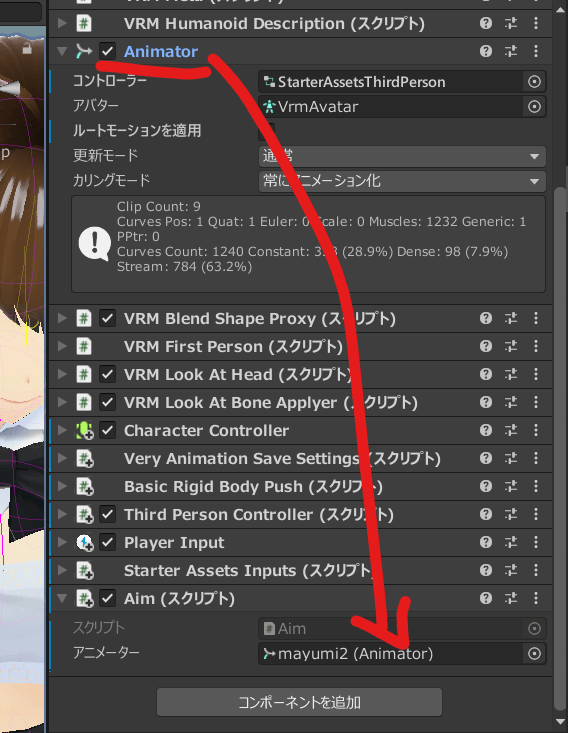Image resolution: width=568 pixels, height=733 pixels.
Task: Expand Player Input foldout
Action: tap(62, 543)
